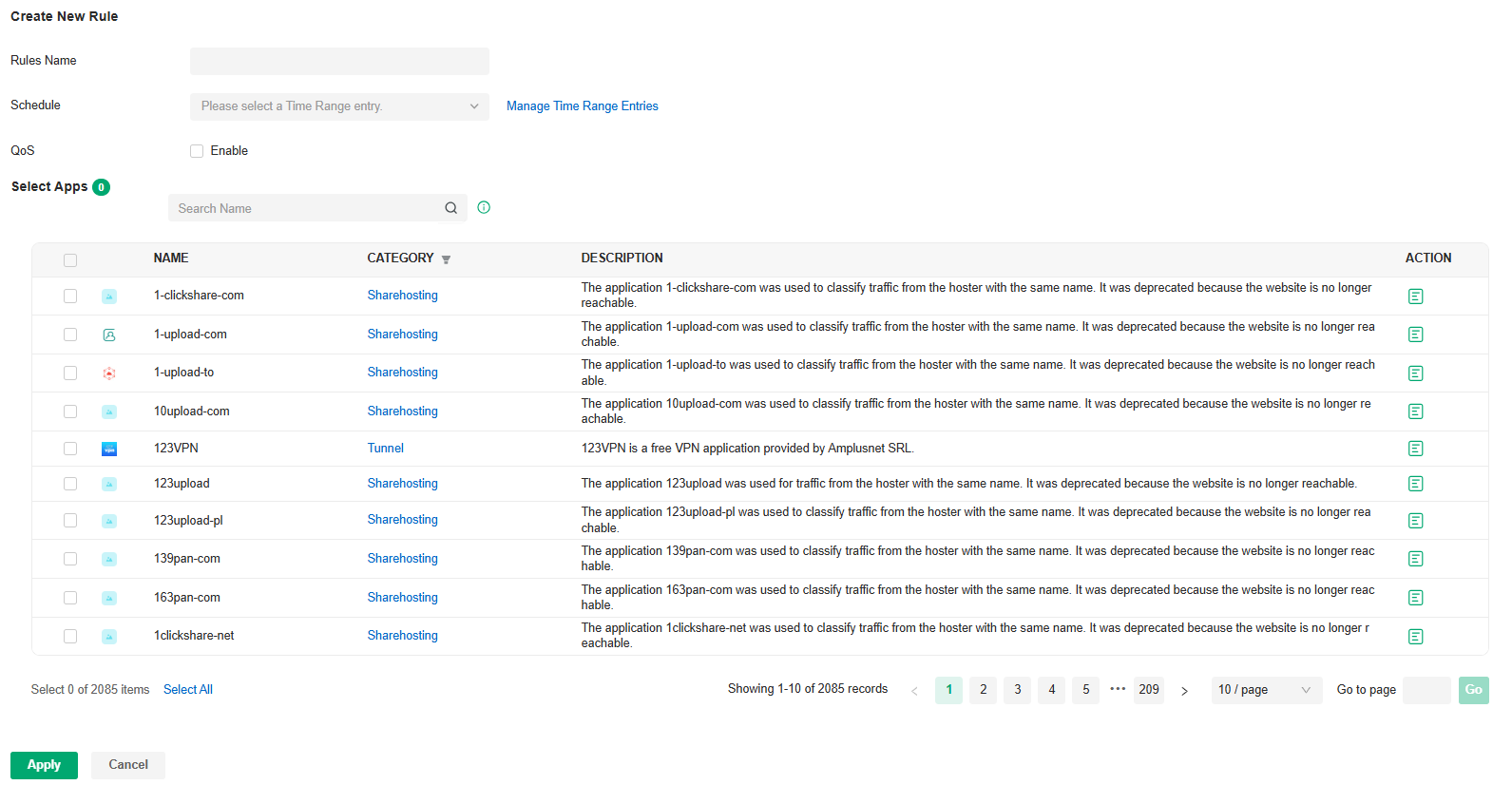Go to next page arrow
Image resolution: width=1512 pixels, height=785 pixels.
coord(1184,691)
